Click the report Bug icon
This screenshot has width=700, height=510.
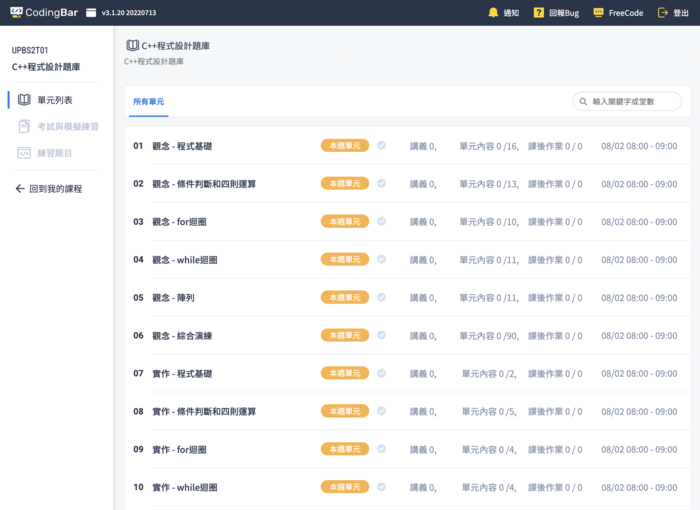(538, 13)
